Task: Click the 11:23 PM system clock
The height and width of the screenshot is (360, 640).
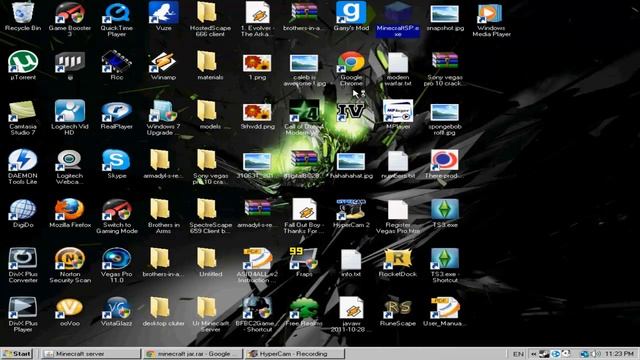Action: (x=619, y=354)
